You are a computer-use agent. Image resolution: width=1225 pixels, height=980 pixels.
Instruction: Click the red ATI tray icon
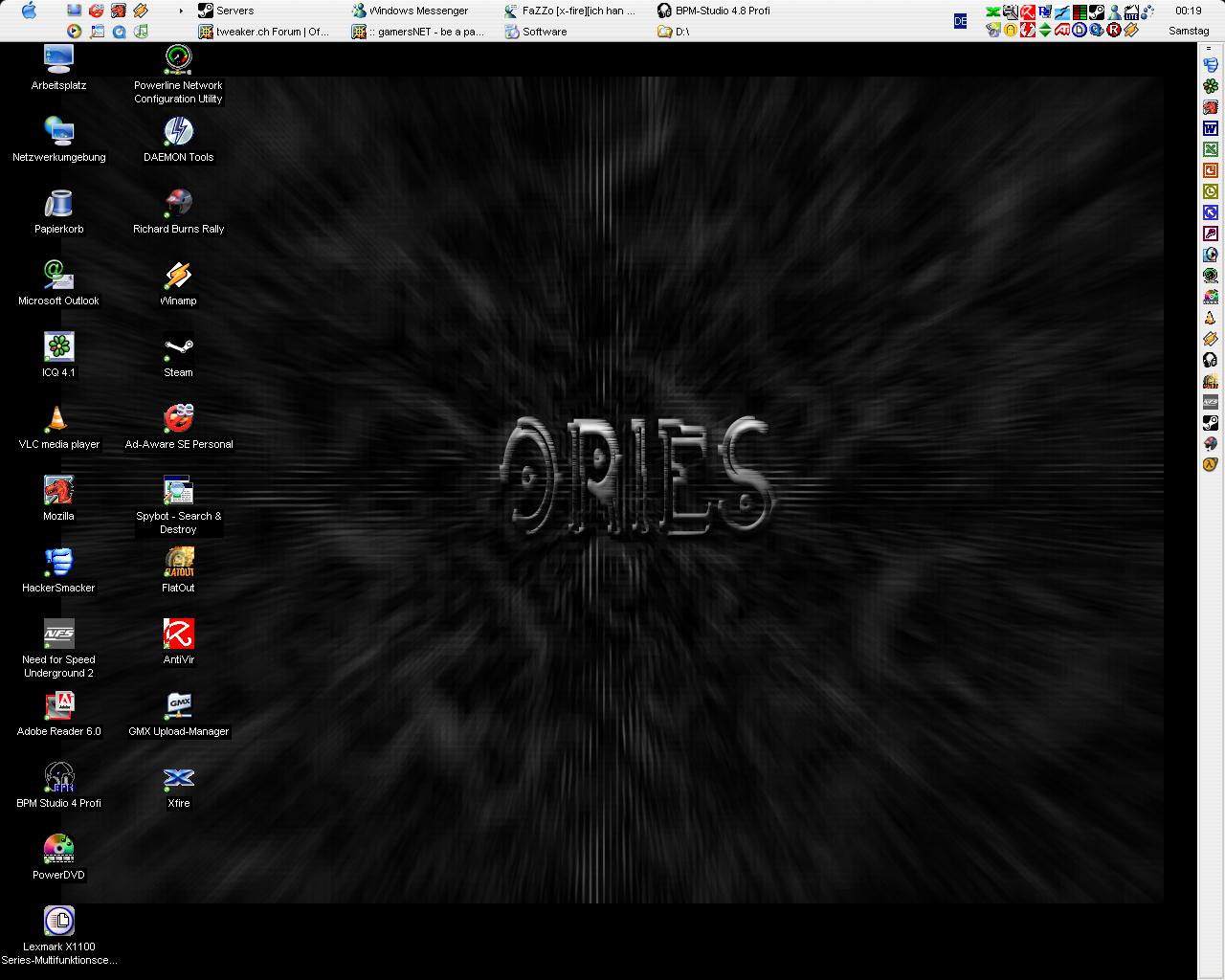point(1062,30)
